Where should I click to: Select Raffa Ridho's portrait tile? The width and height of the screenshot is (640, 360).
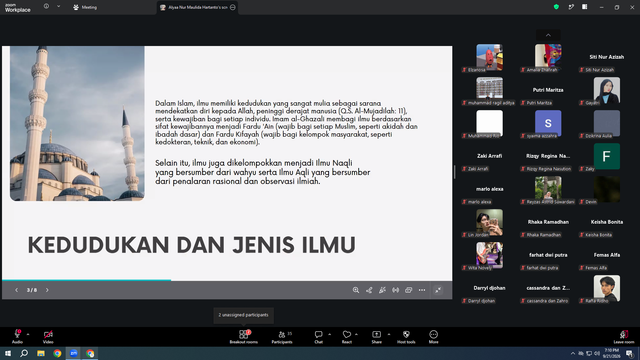[x=607, y=288]
